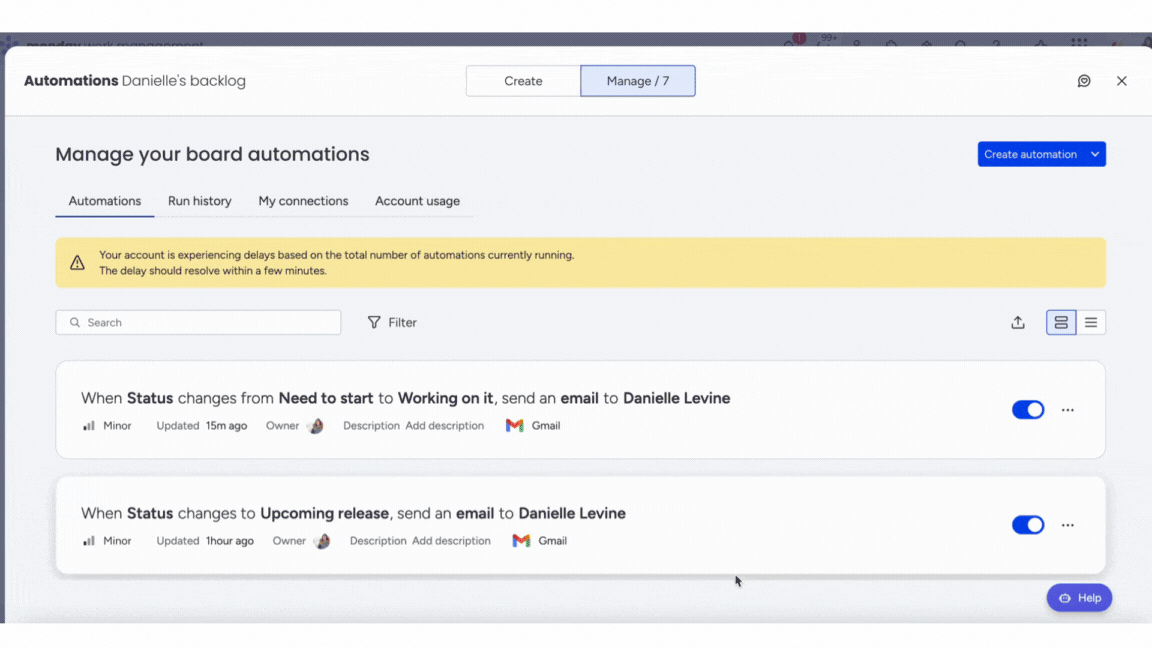Click the Filter button
1152x648 pixels.
click(x=392, y=323)
